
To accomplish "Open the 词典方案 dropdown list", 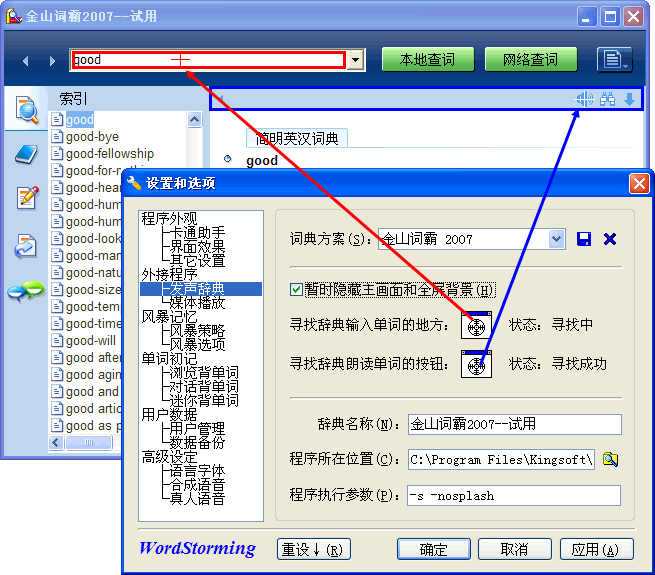I will (x=557, y=239).
